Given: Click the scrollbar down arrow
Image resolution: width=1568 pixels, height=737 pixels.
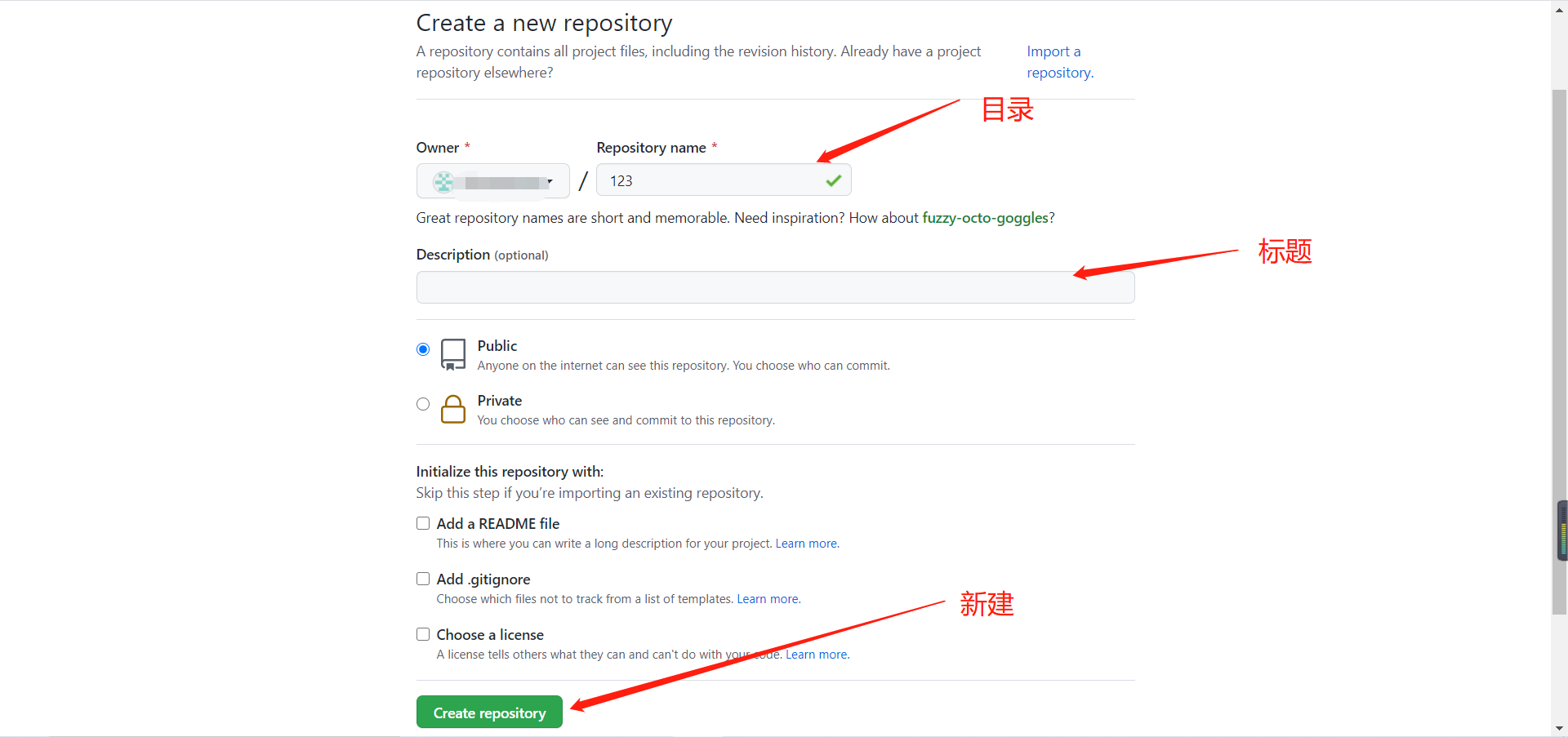Looking at the screenshot, I should pos(1559,728).
